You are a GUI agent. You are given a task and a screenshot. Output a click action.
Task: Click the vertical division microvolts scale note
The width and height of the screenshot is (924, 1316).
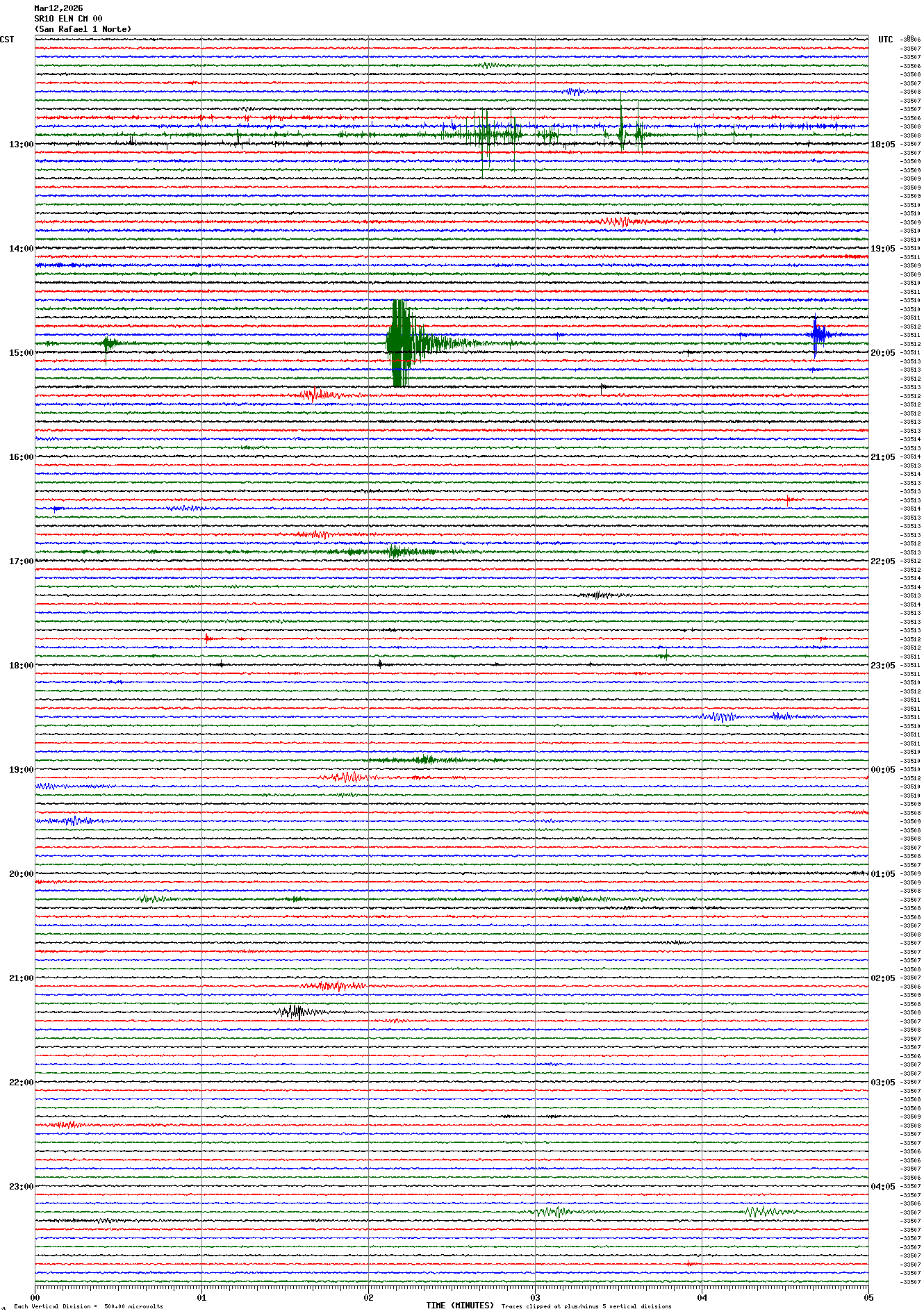pos(88,1306)
